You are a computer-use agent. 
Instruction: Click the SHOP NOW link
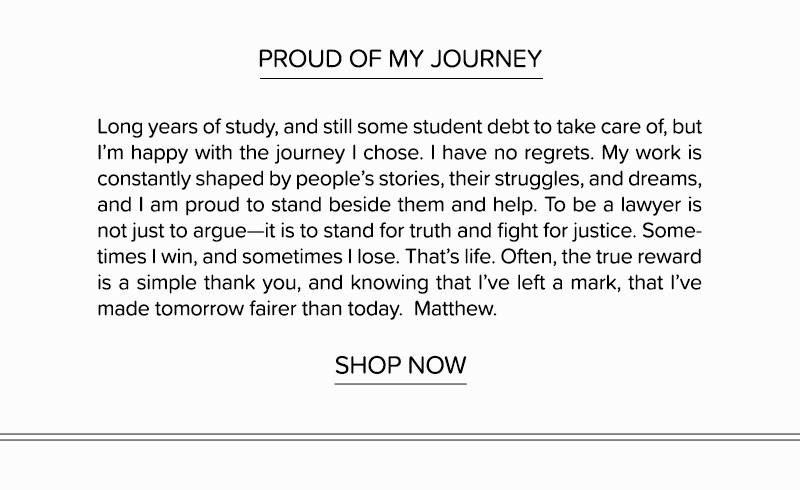point(400,366)
